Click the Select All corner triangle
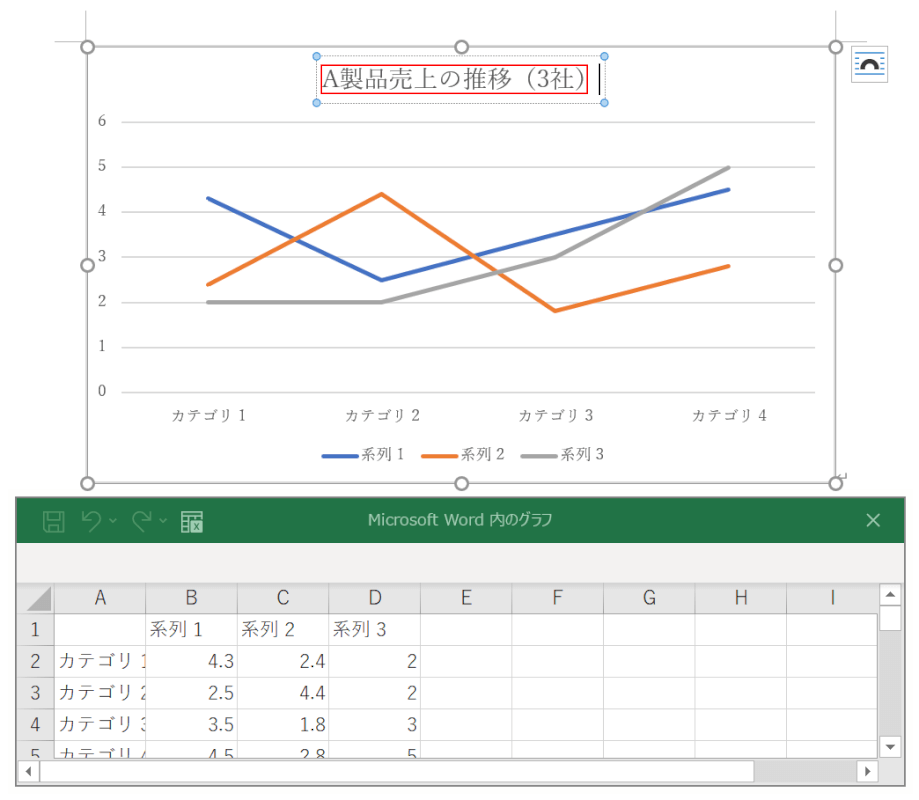919x800 pixels. [x=38, y=599]
